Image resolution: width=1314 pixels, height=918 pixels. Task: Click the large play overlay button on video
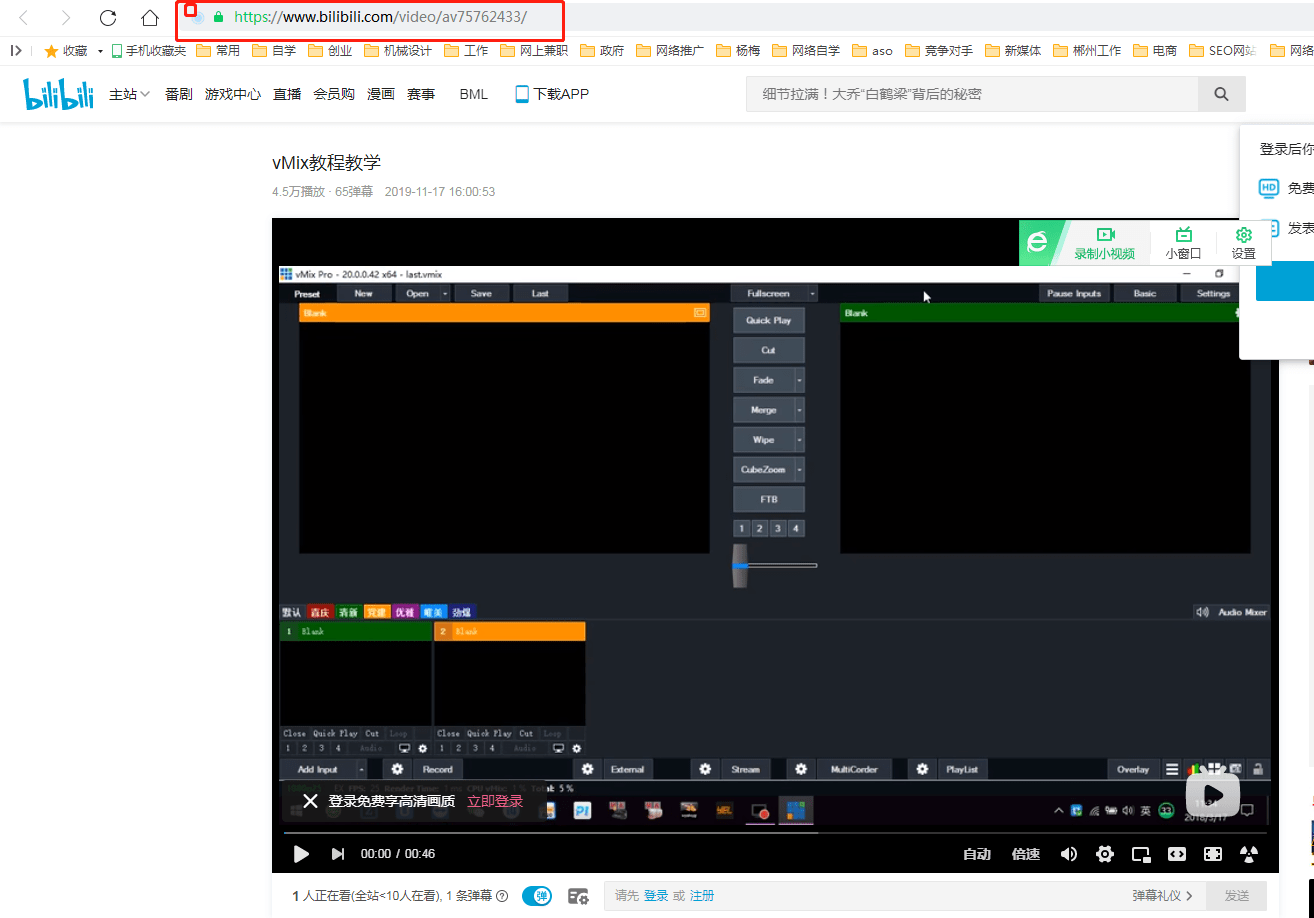tap(1213, 796)
